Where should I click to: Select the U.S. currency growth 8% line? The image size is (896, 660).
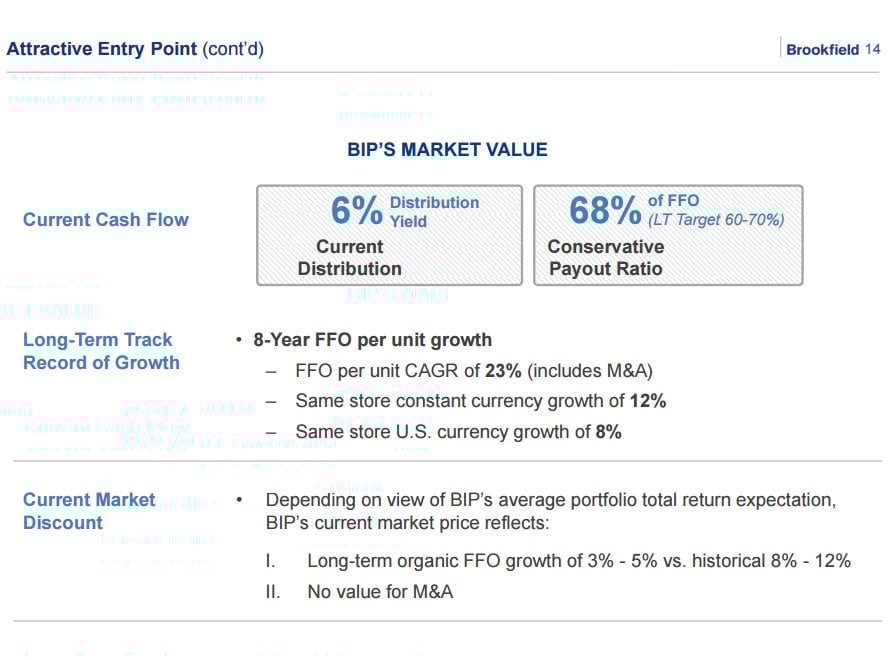pos(458,432)
